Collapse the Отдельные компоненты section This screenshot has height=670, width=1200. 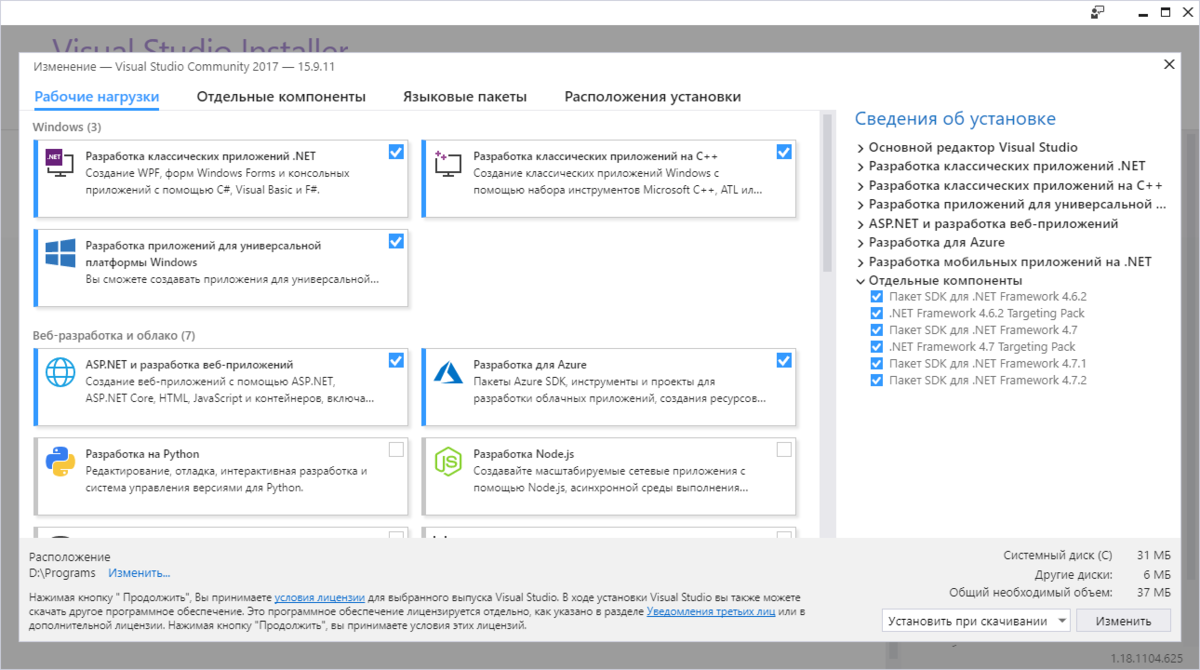861,280
